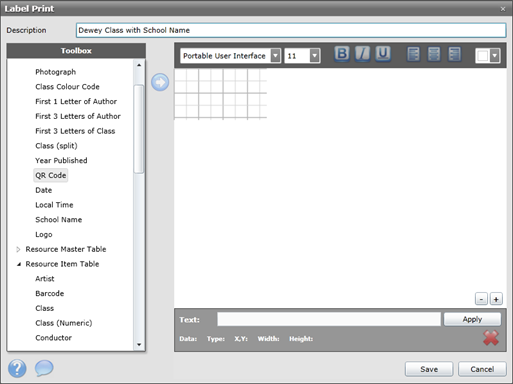Open the font size dropdown

click(x=315, y=56)
